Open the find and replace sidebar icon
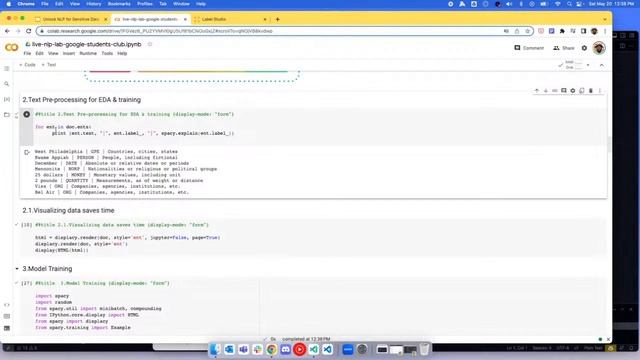Viewport: 640px width, 360px height. [7, 84]
